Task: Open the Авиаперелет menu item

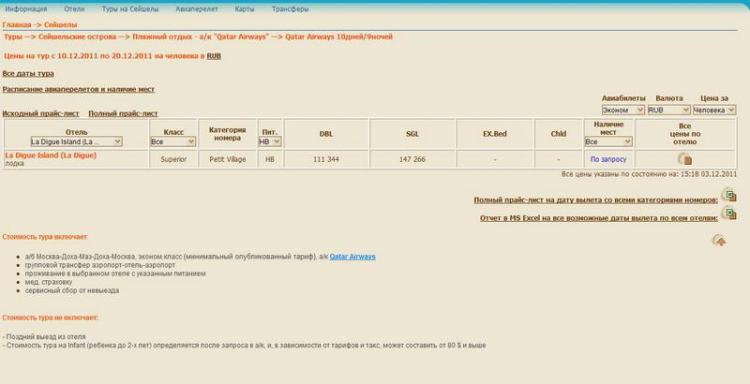Action: 197,9
